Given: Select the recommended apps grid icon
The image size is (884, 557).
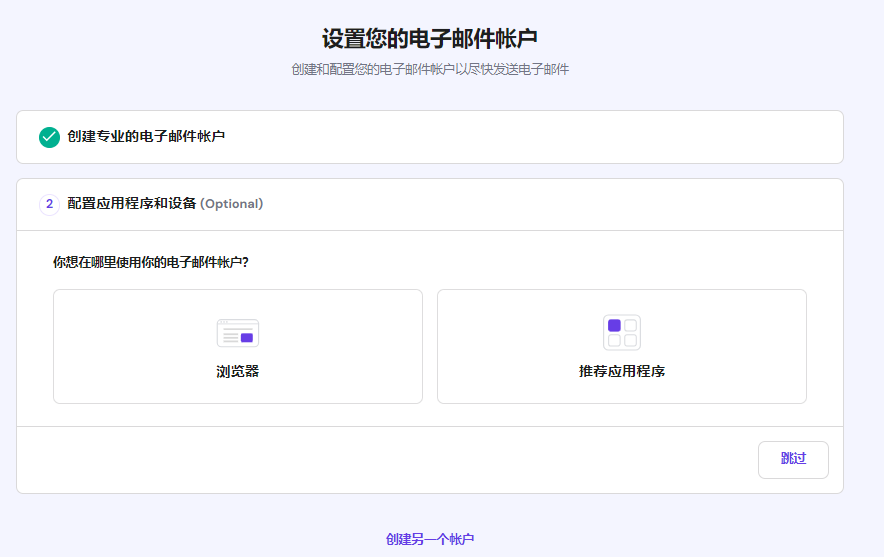Looking at the screenshot, I should click(x=621, y=332).
